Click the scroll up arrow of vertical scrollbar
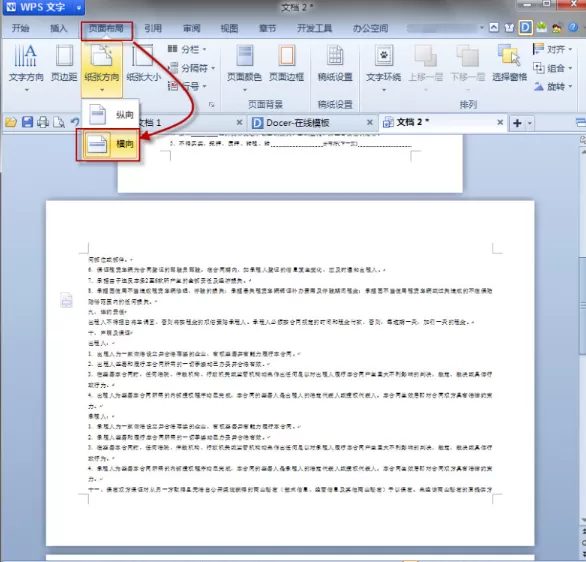The image size is (586, 562). point(583,152)
